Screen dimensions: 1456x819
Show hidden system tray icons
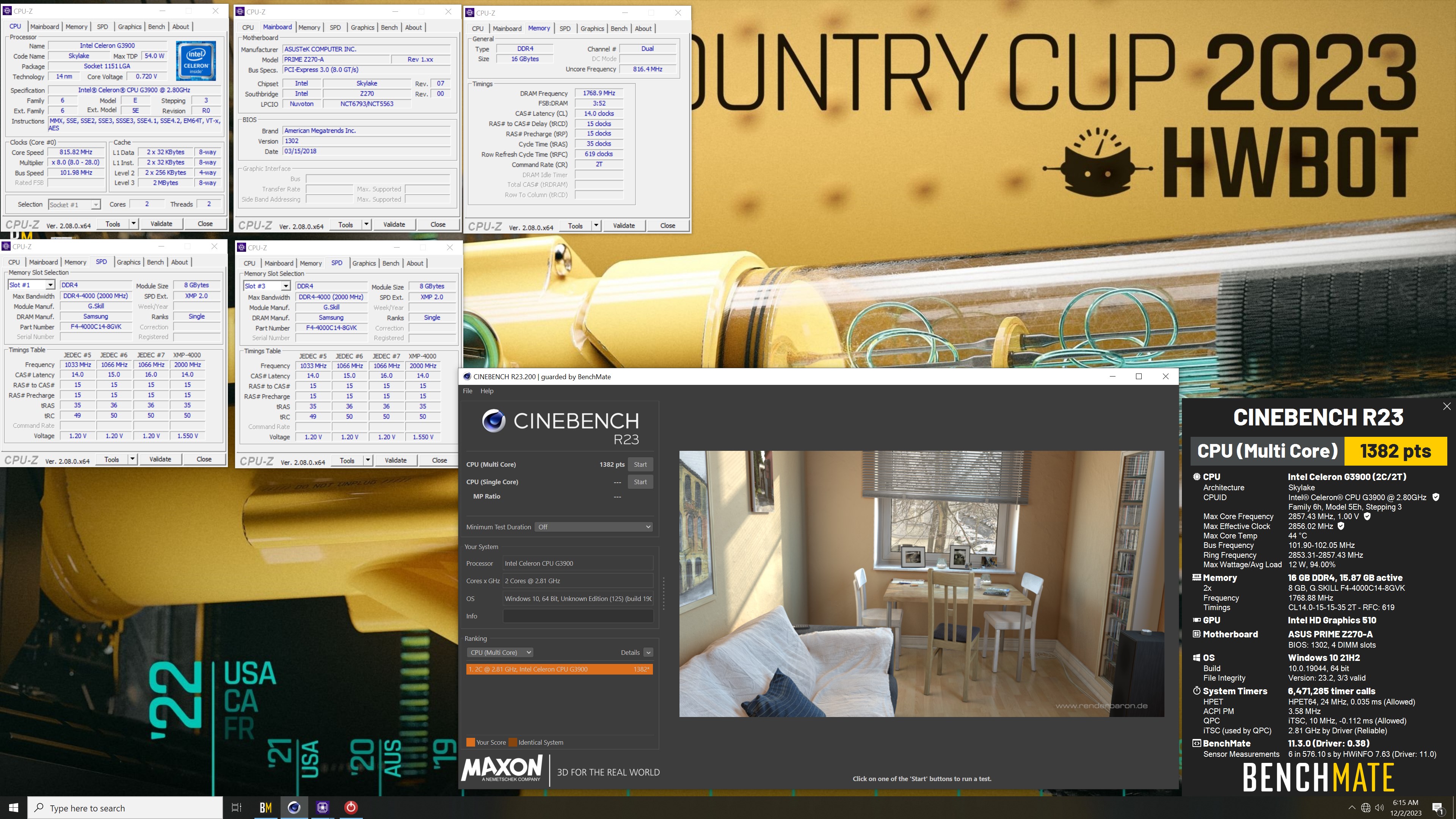[1351, 808]
